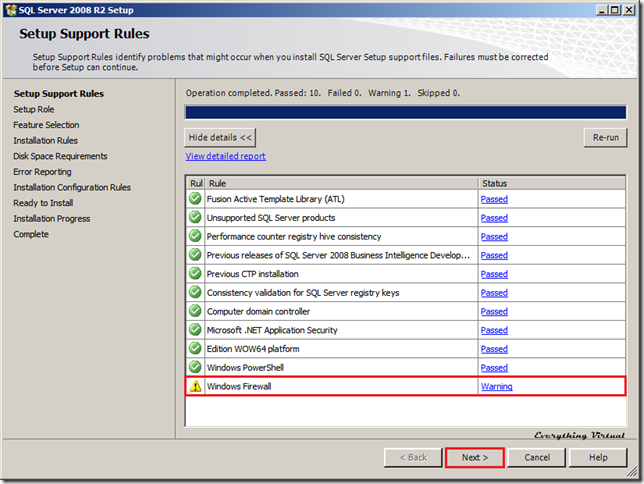Click the Operation completed status summary text
Screen dimensions: 644x484
pos(322,93)
